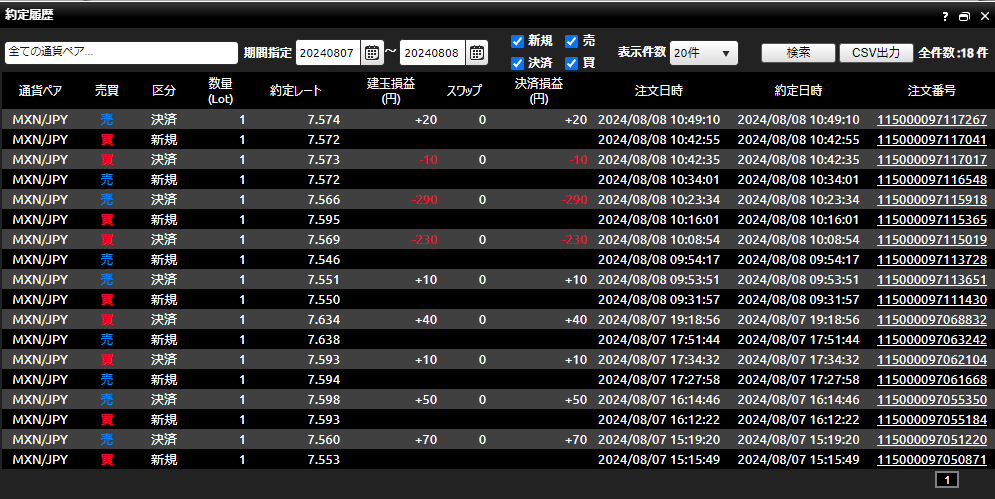Click the 約定日時 column header
This screenshot has height=499, width=995.
point(798,91)
